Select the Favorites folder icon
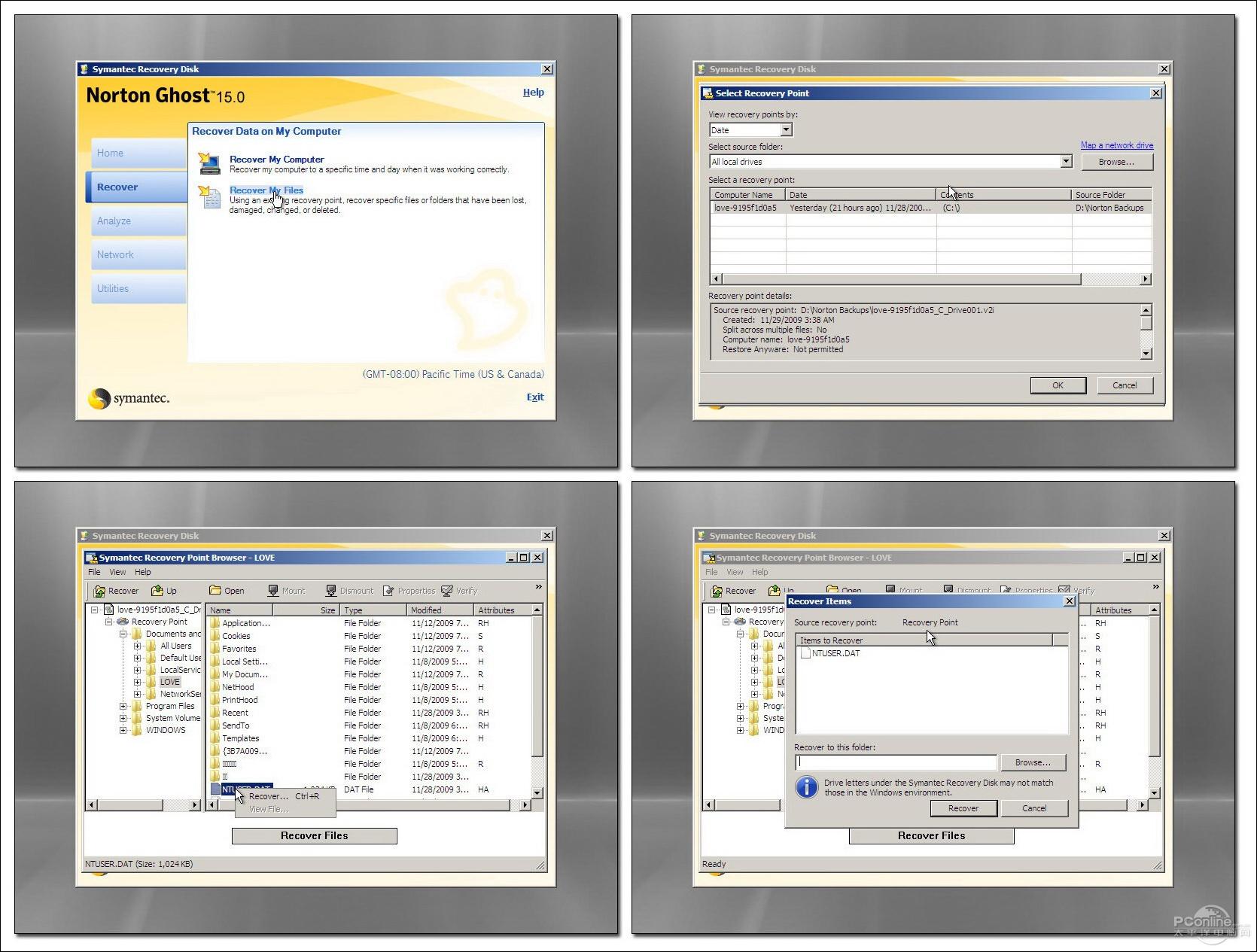1257x952 pixels. (215, 649)
